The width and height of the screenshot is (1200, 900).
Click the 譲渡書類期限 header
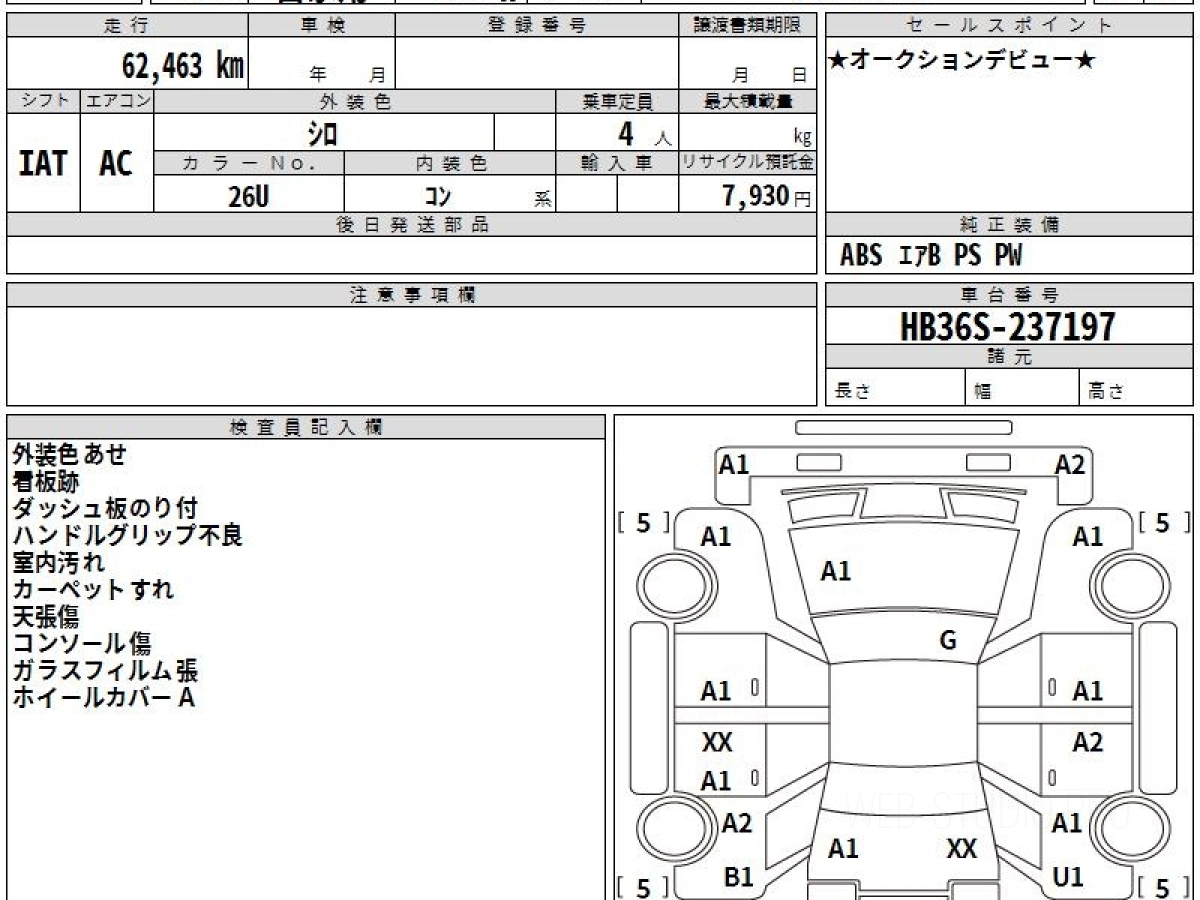tap(748, 26)
